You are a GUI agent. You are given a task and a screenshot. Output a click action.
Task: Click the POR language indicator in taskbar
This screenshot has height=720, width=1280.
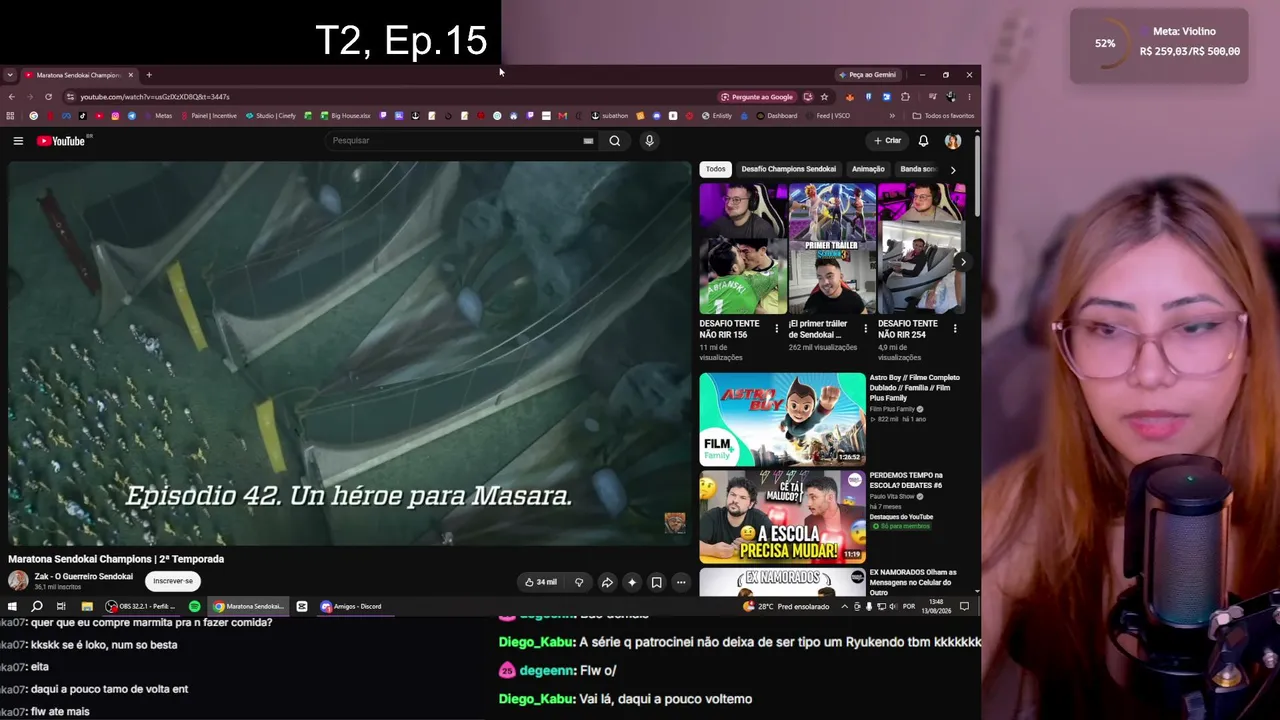click(909, 606)
